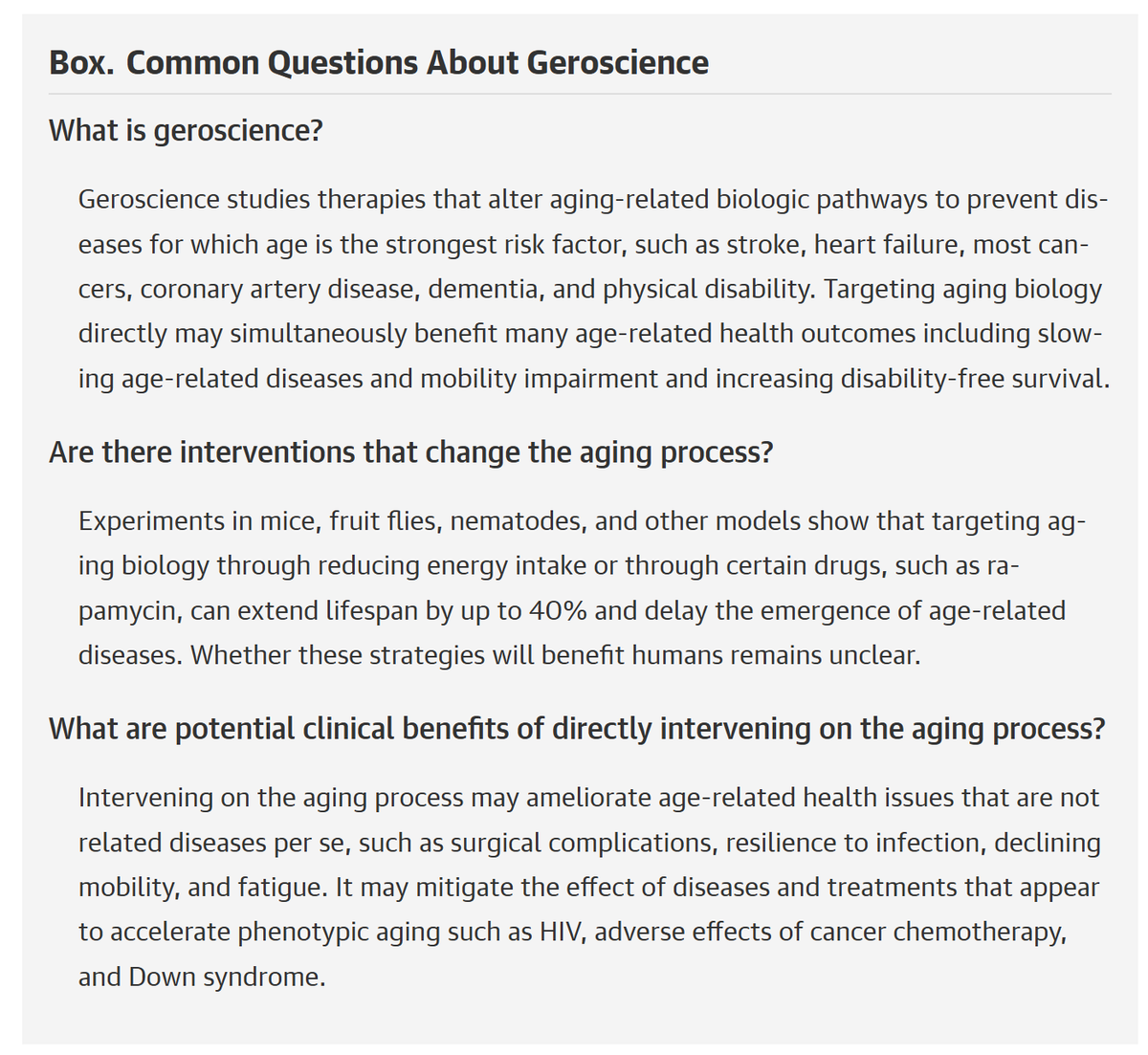Click the phrase "heart failure"
The width and height of the screenshot is (1148, 1055).
[x=889, y=245]
